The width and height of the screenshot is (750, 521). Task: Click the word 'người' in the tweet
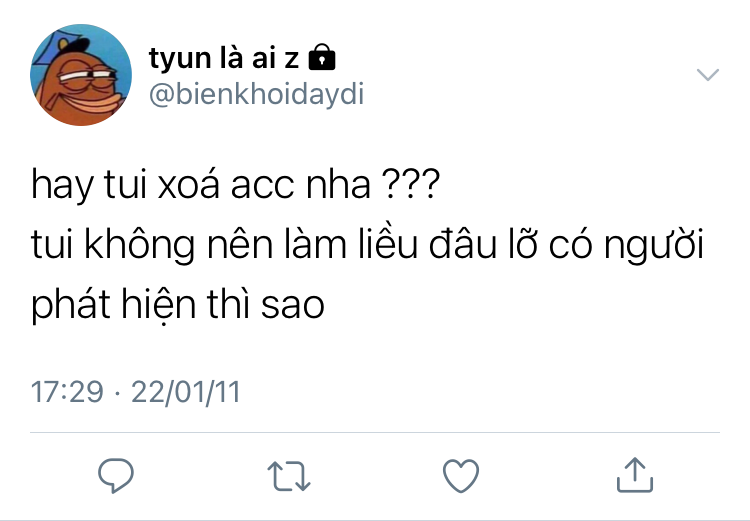(x=653, y=245)
